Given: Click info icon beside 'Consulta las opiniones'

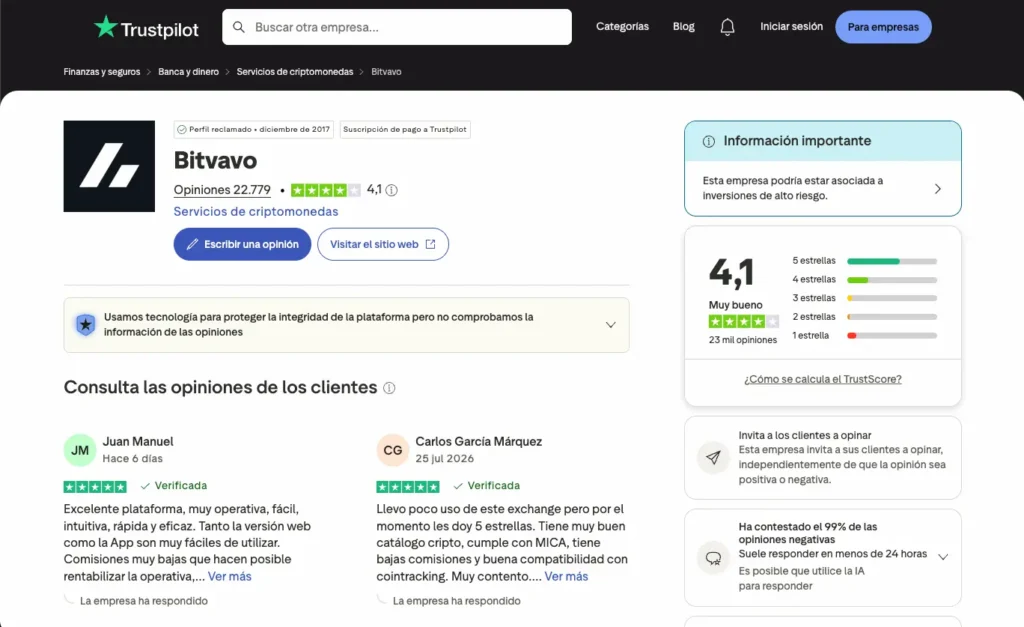Looking at the screenshot, I should point(389,388).
